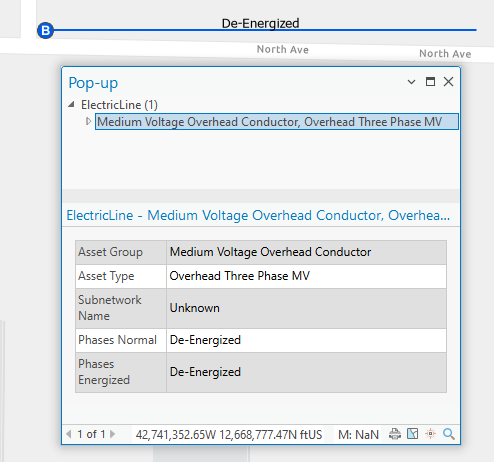Click the blue B marker on the line
The width and height of the screenshot is (494, 462).
pos(45,30)
